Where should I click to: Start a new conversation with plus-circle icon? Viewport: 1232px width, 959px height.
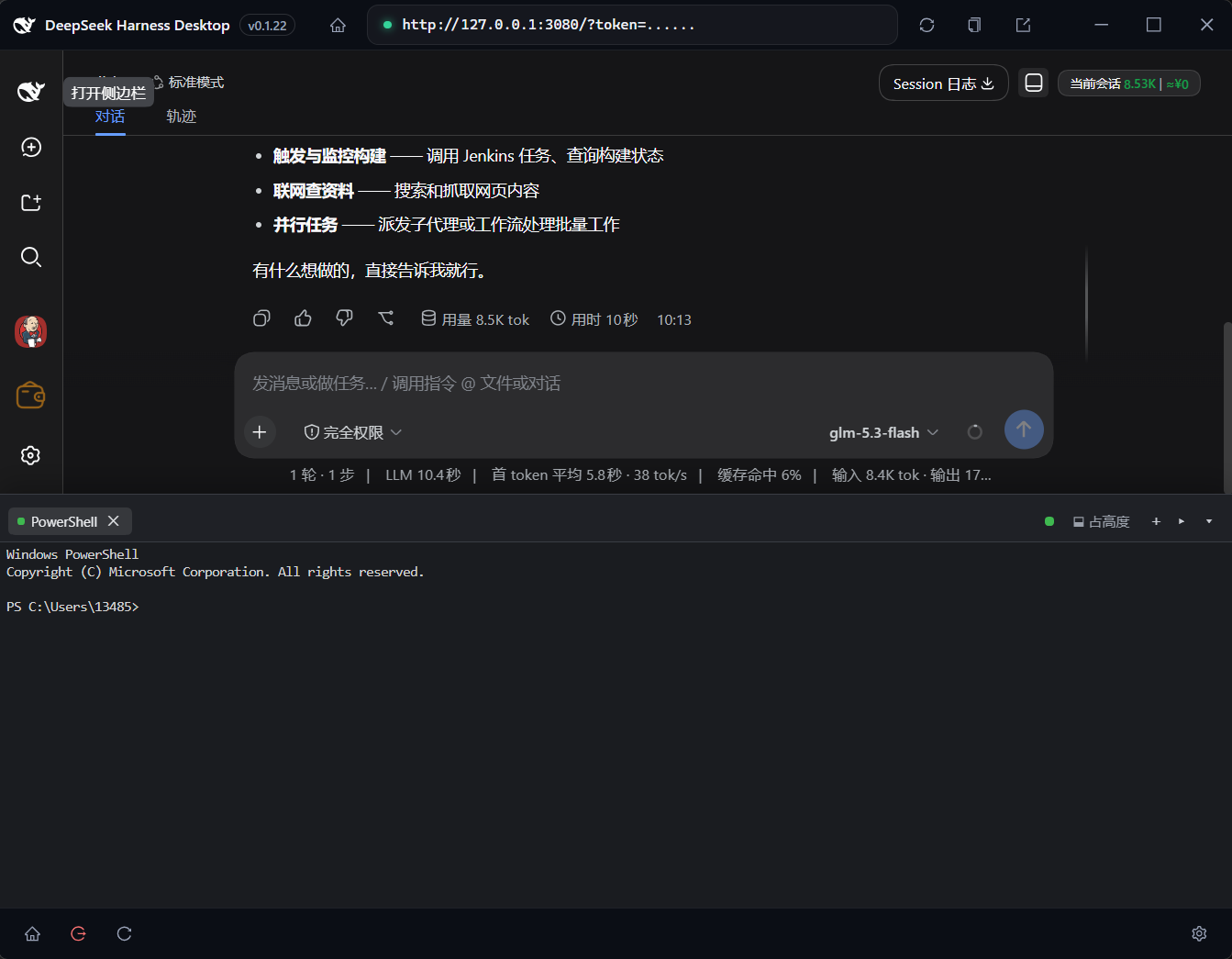click(31, 147)
